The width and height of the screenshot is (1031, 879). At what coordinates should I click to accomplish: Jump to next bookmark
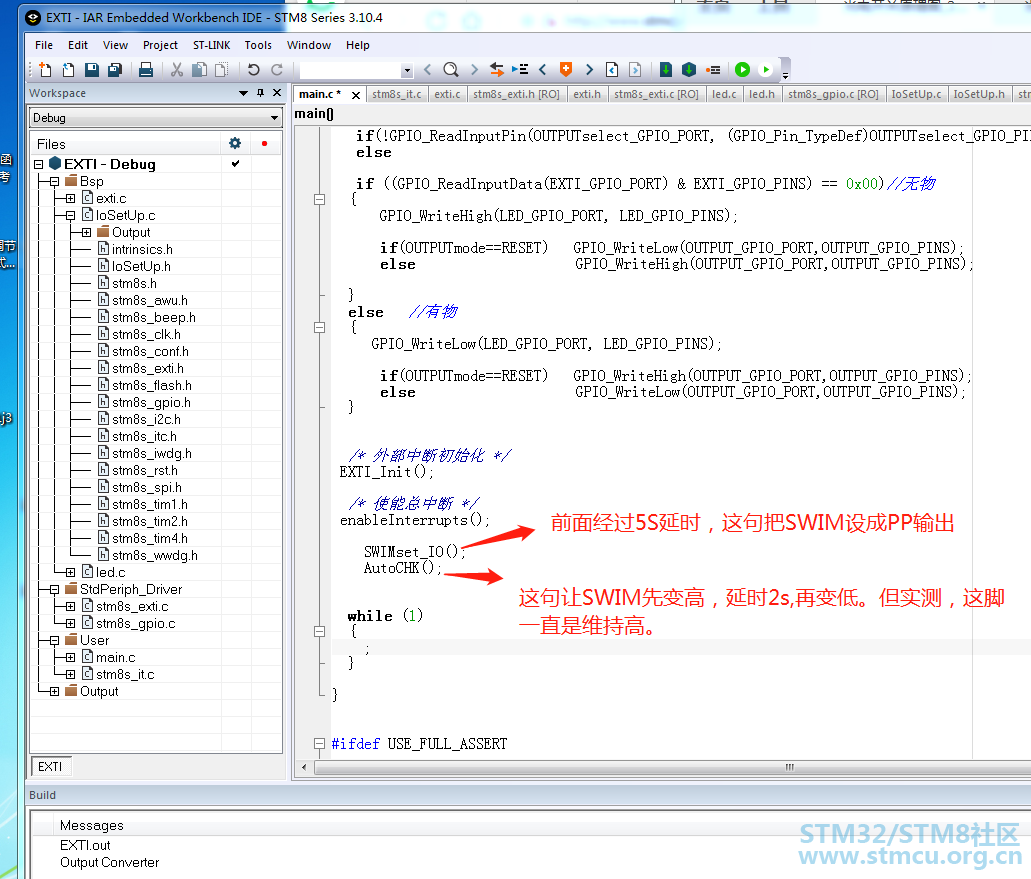(589, 69)
